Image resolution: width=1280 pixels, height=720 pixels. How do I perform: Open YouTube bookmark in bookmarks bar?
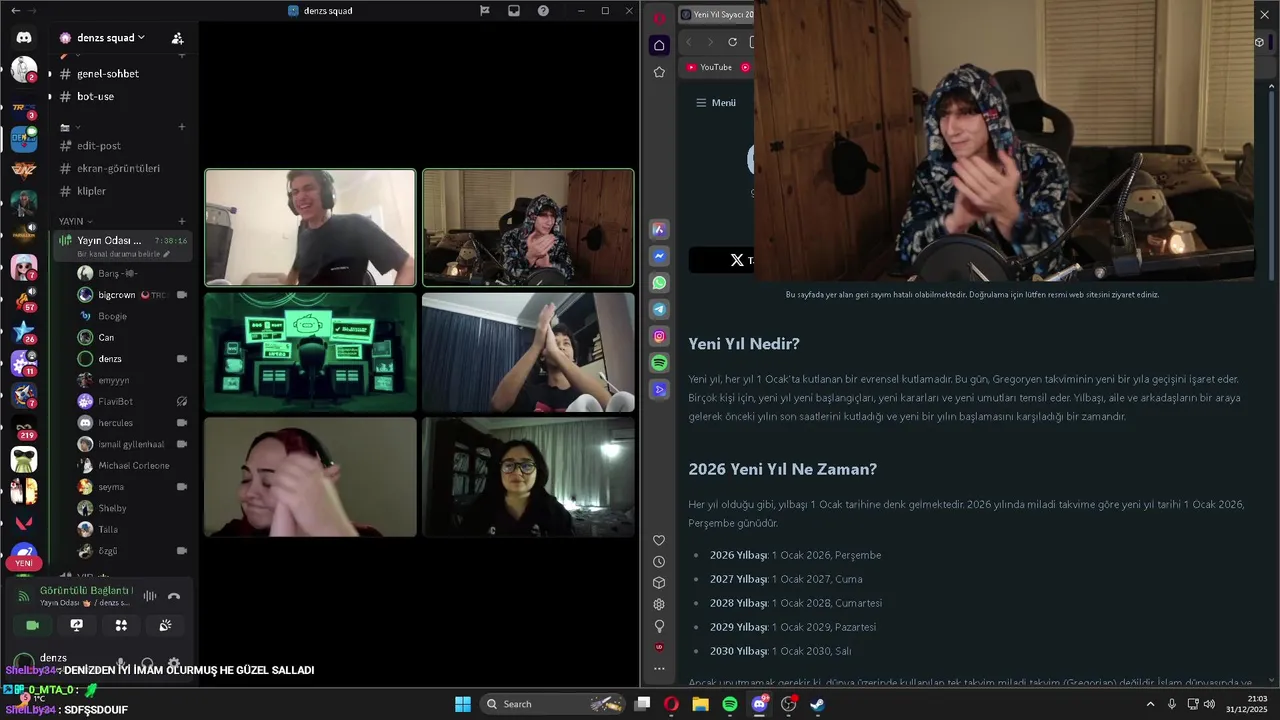709,67
